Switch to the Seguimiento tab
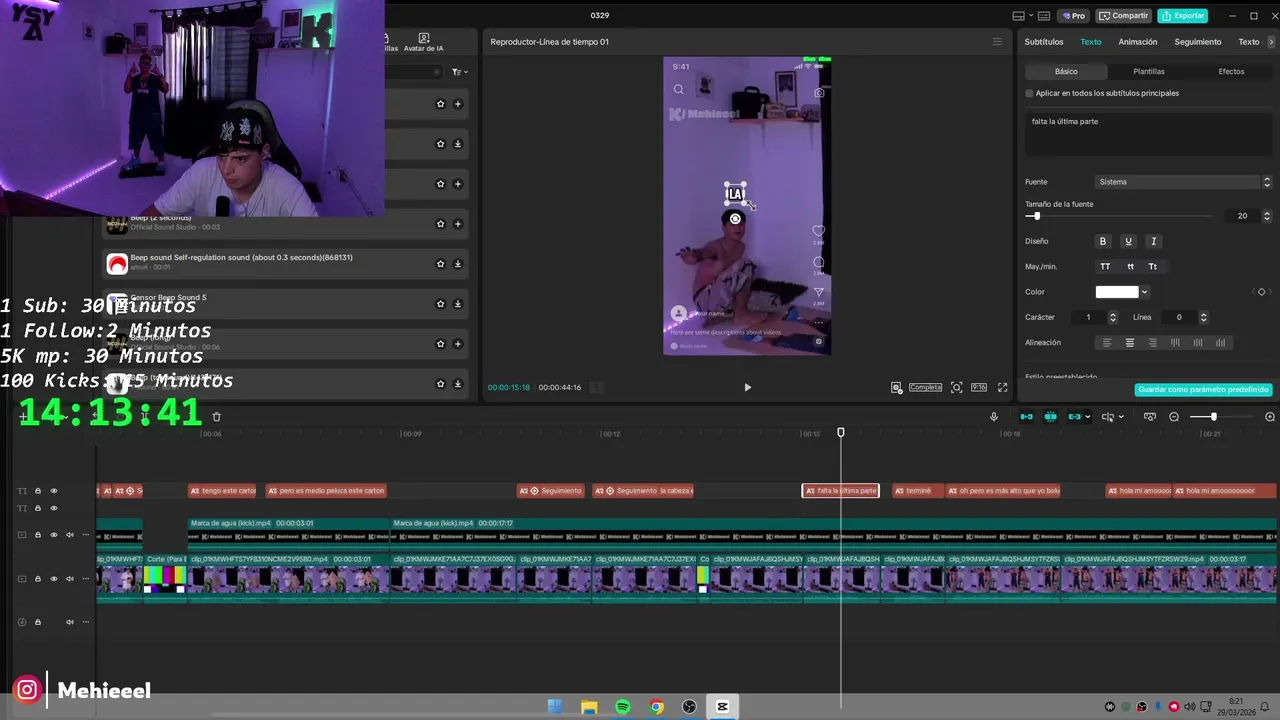1280x720 pixels. [x=1198, y=42]
